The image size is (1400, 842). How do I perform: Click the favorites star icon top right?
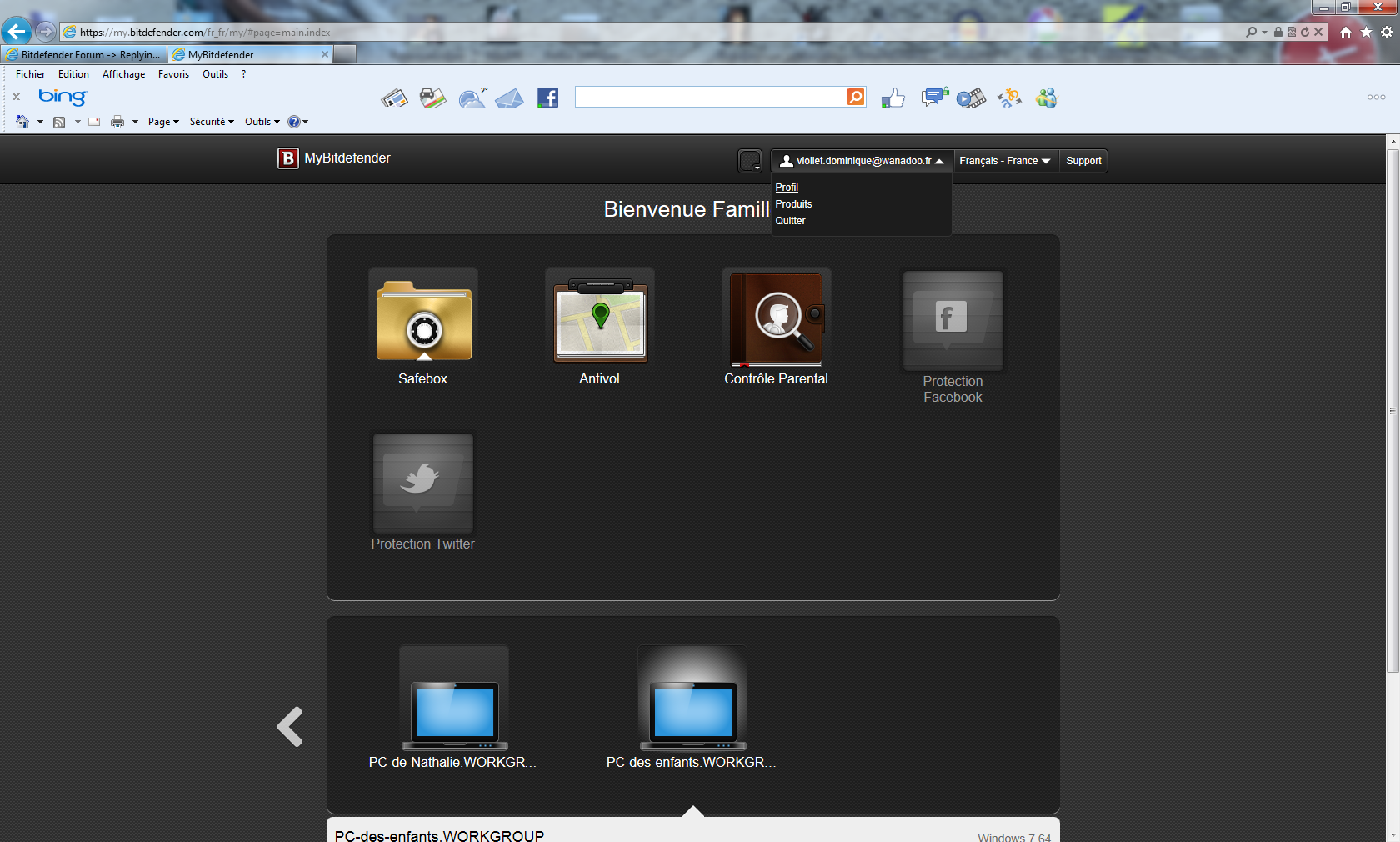click(1366, 32)
